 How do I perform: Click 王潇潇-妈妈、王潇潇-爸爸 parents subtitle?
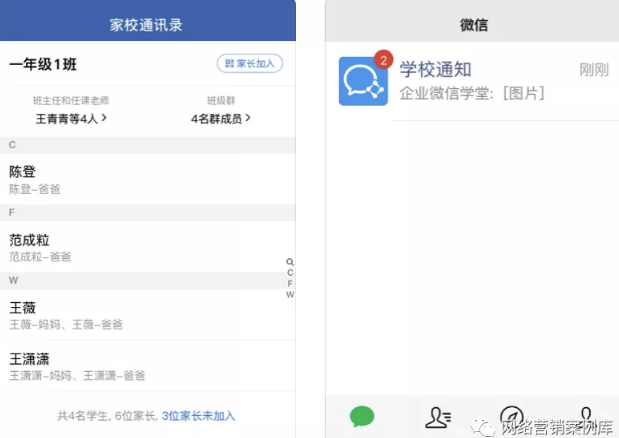pos(77,375)
